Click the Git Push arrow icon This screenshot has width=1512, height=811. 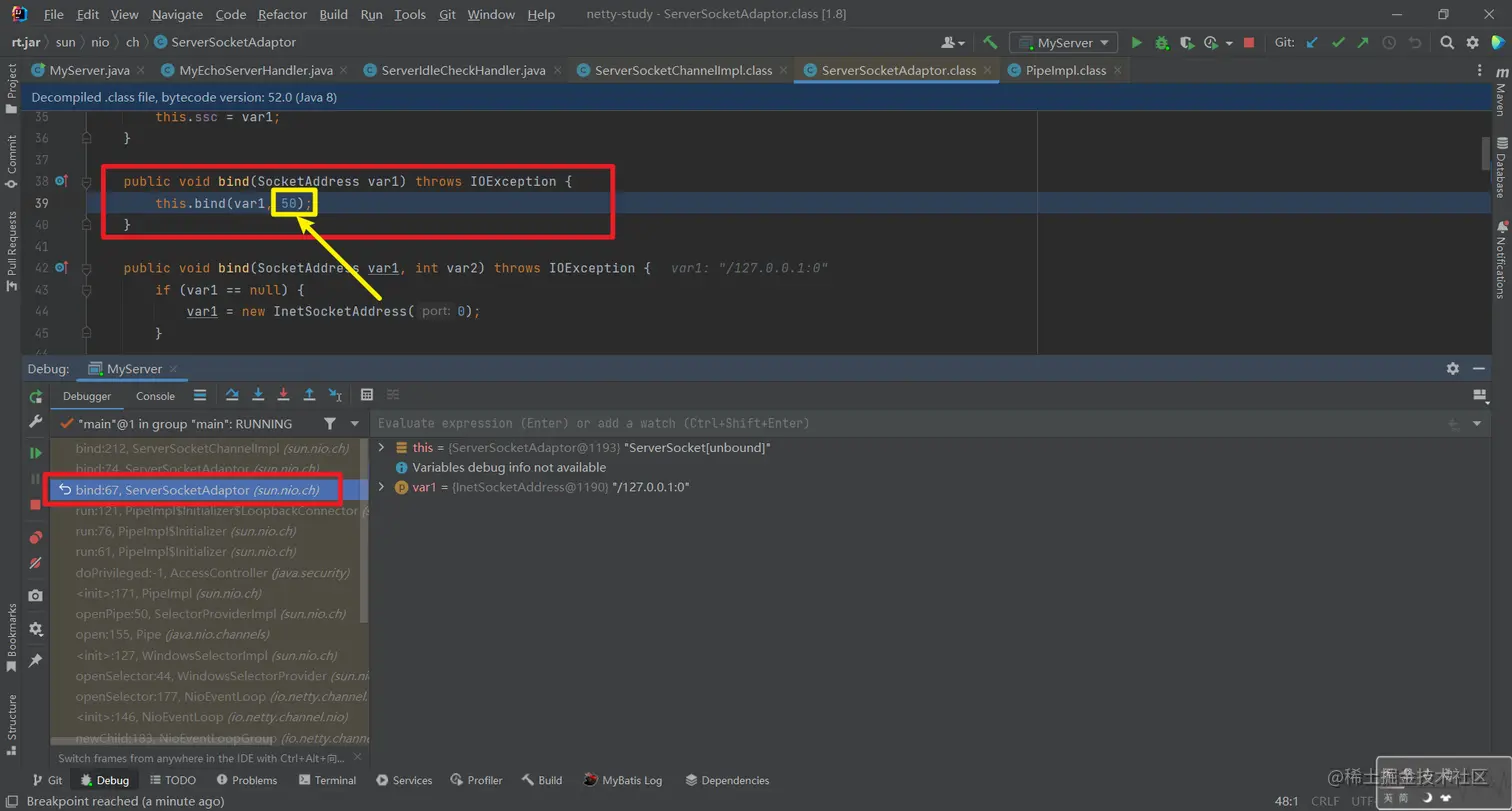tap(1363, 43)
